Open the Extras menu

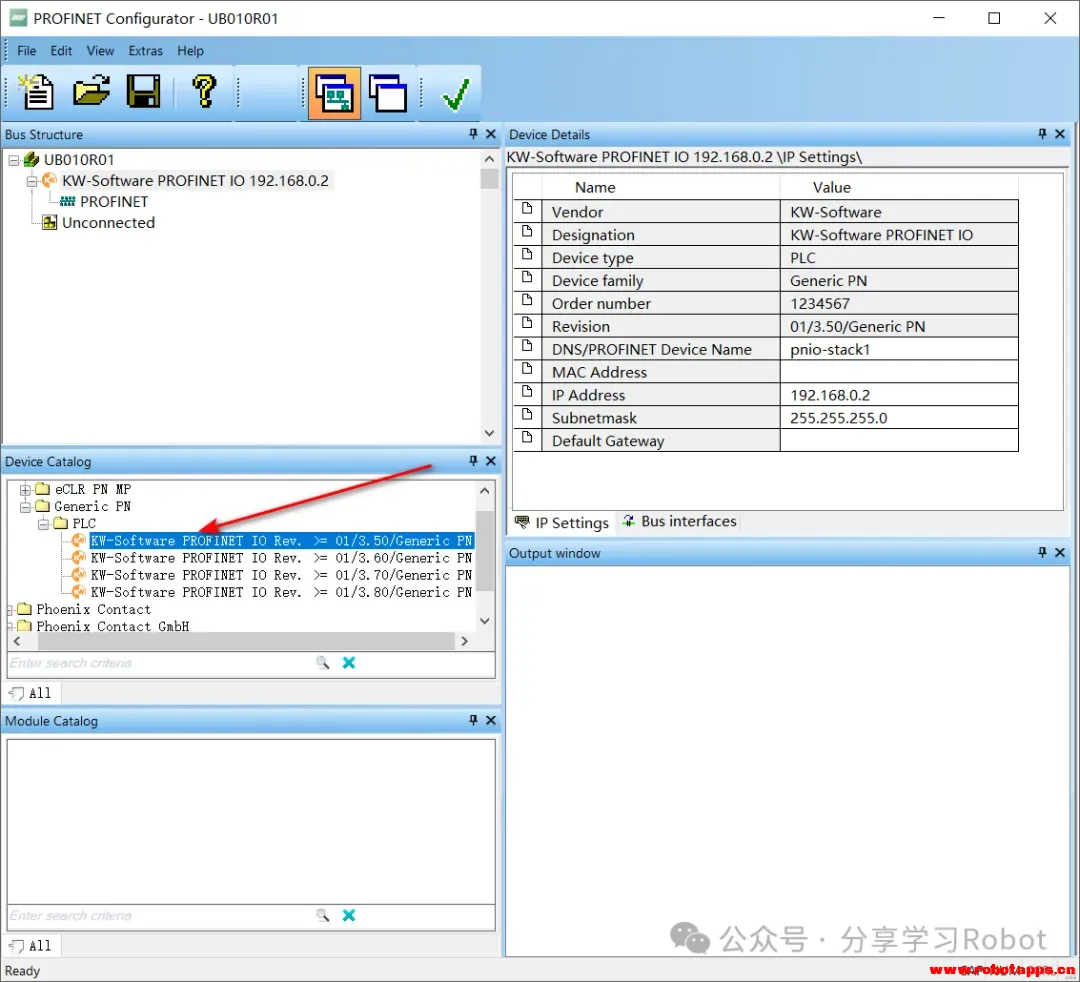point(145,51)
